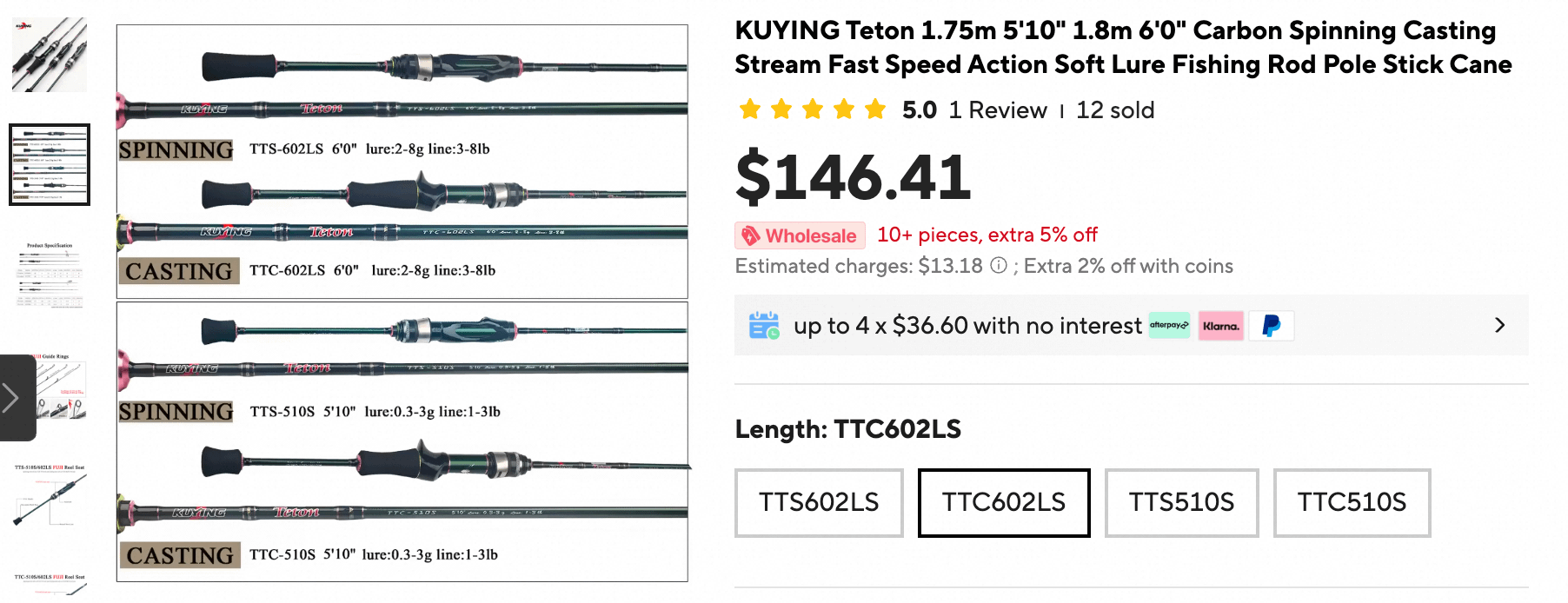Screen dimensions: 1568x603
Task: Expand the installment payment options chevron
Action: point(1499,325)
